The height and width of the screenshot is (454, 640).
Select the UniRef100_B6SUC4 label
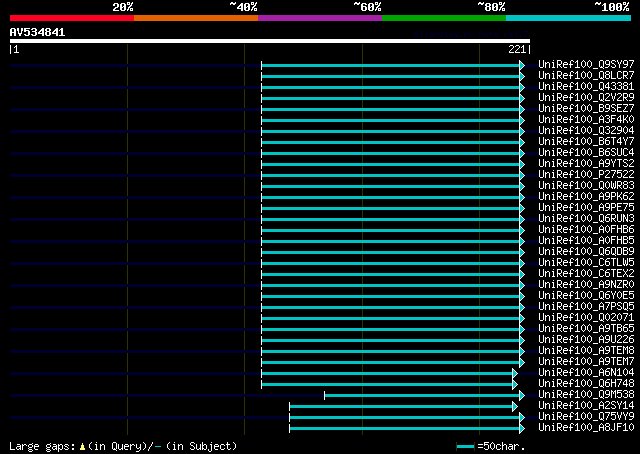(x=586, y=153)
